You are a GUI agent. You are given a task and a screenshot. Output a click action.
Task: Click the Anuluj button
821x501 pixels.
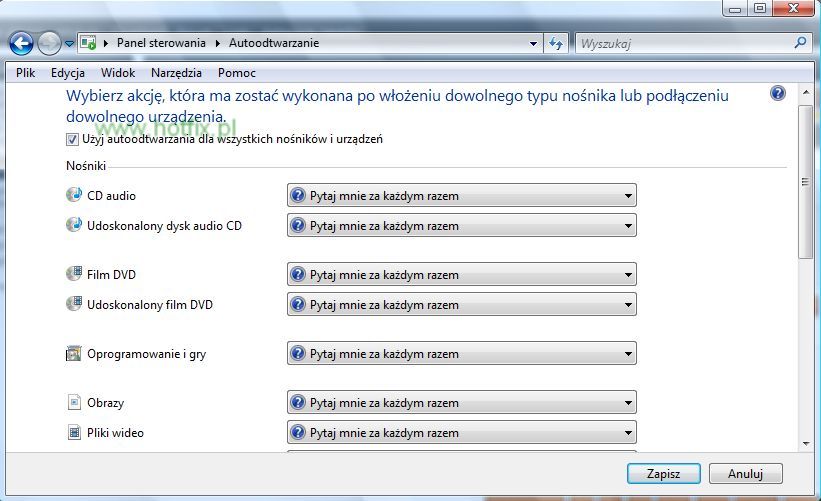(x=745, y=474)
